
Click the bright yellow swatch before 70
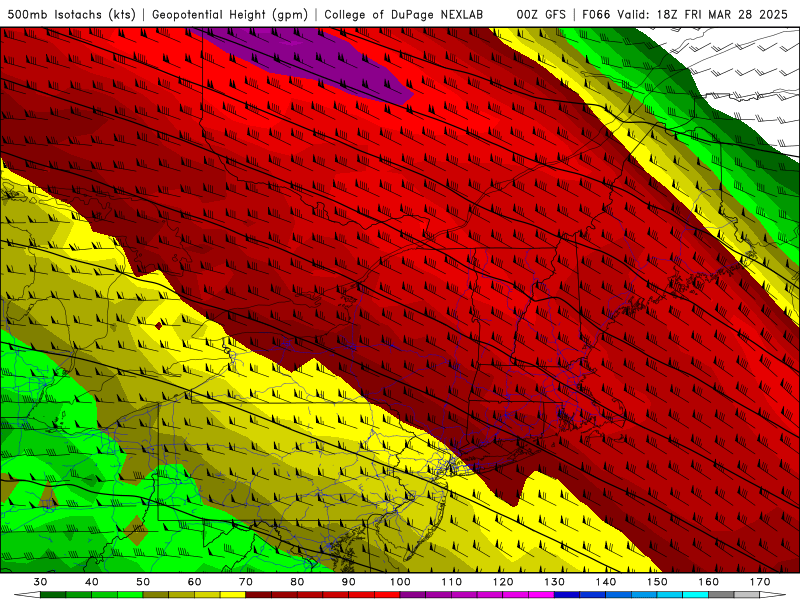tap(233, 595)
